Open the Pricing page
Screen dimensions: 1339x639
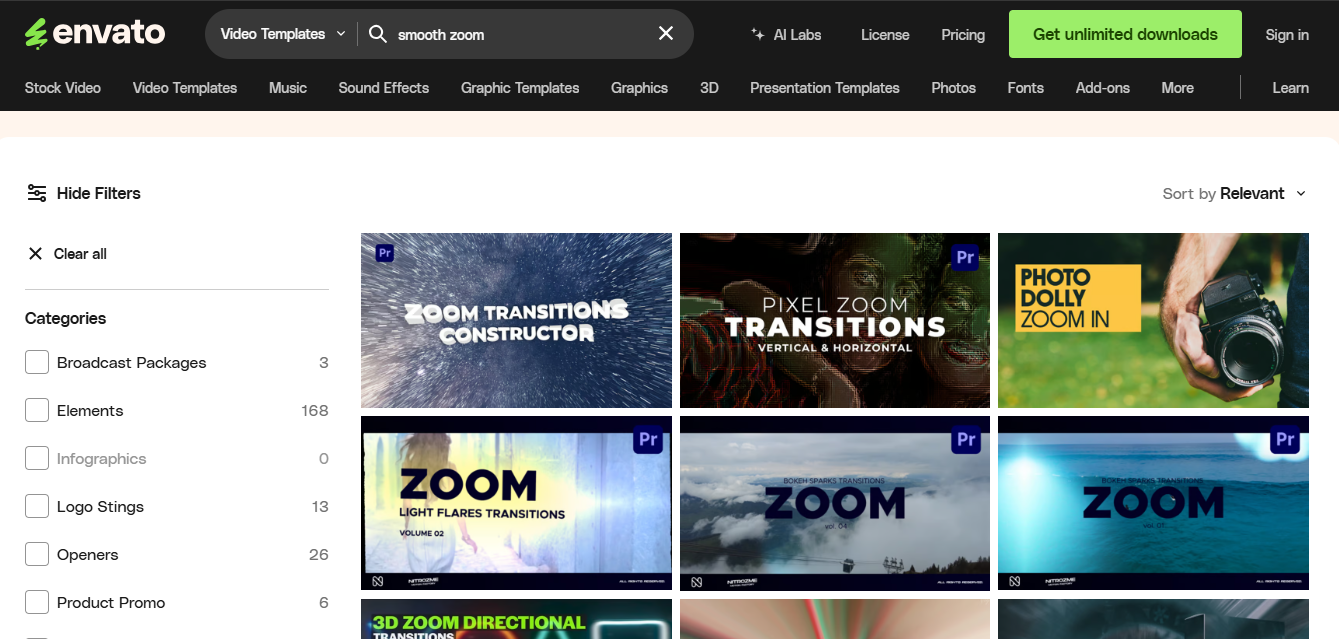click(963, 34)
